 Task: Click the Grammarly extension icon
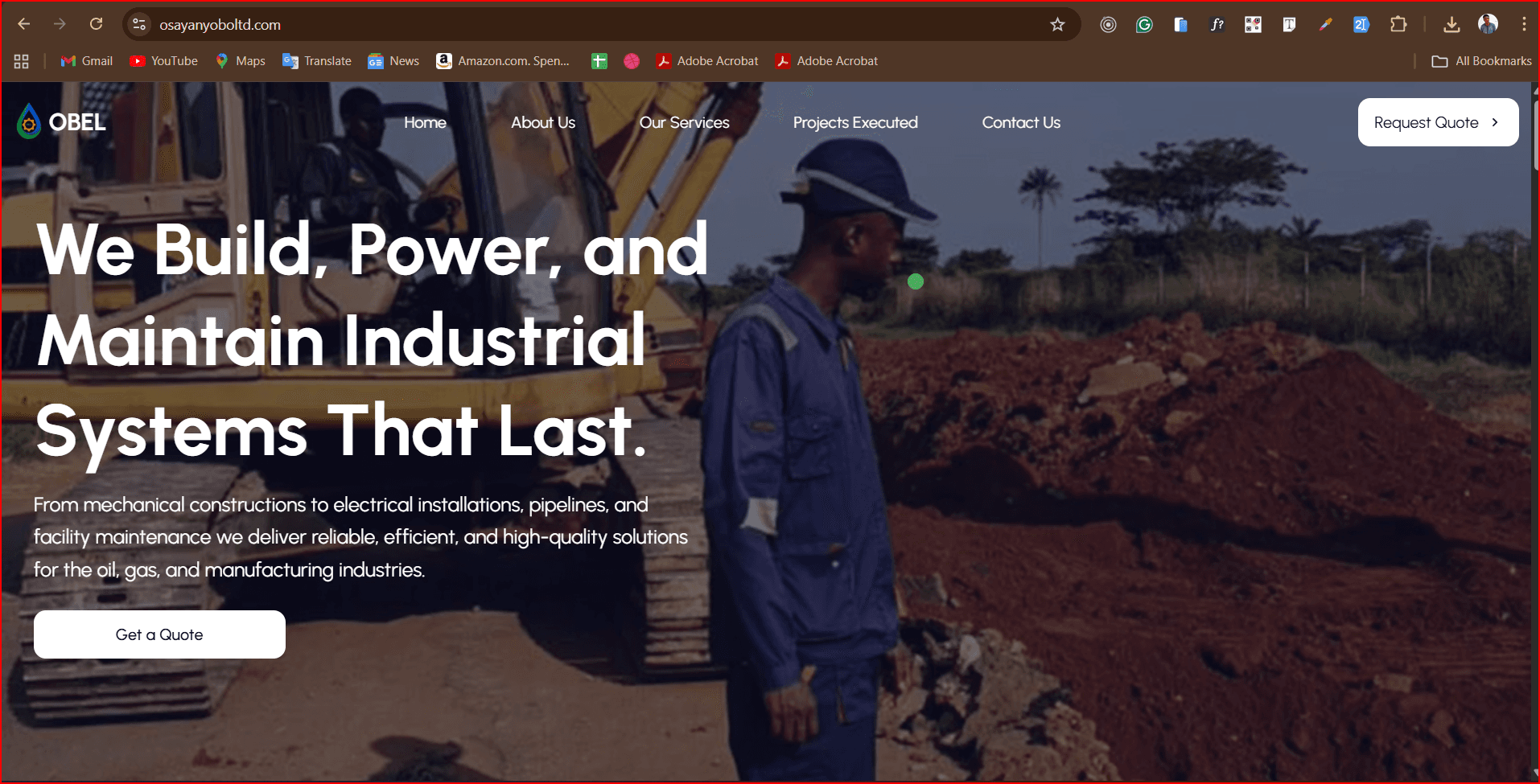[x=1144, y=25]
